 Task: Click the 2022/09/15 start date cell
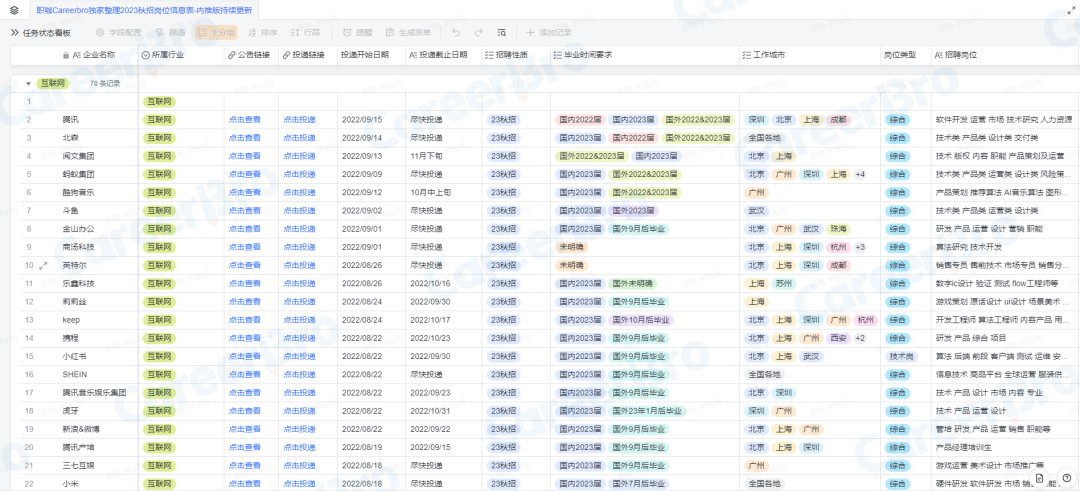click(371, 119)
